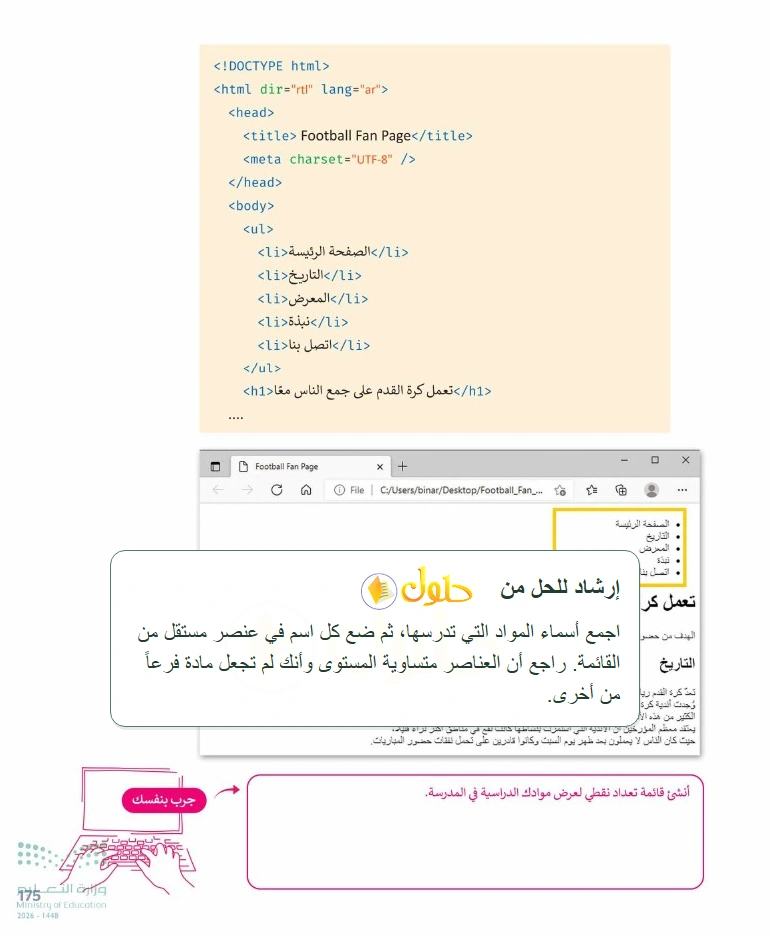Click the <h1> heading code line

[367, 391]
